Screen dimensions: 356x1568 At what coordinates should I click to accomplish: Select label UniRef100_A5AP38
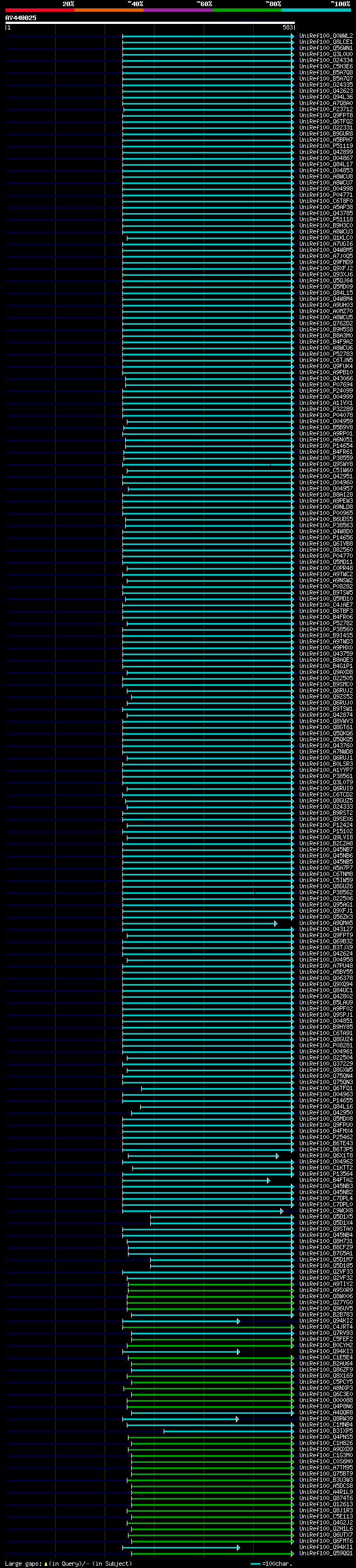(326, 207)
